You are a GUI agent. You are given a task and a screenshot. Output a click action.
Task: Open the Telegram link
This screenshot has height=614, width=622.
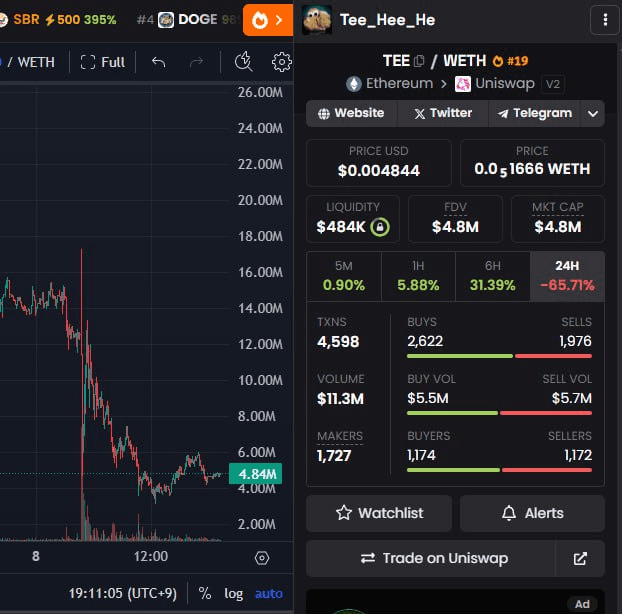tap(535, 113)
